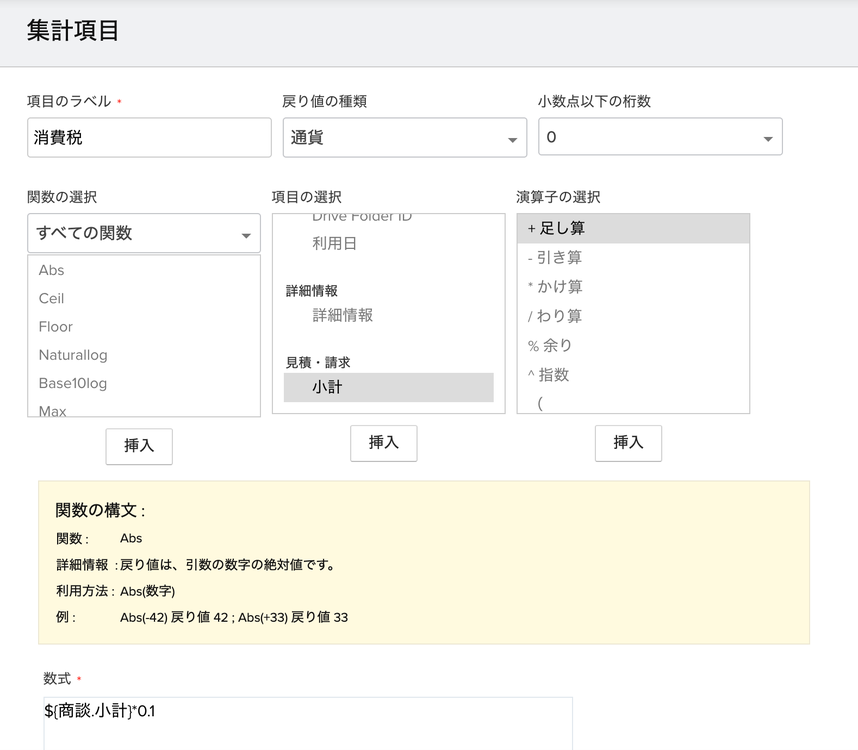
Task: Select the 利用日 field item
Action: 335,243
